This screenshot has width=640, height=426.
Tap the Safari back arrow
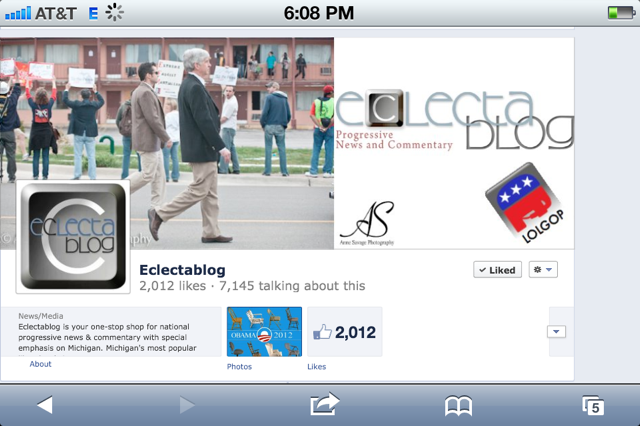tap(45, 405)
